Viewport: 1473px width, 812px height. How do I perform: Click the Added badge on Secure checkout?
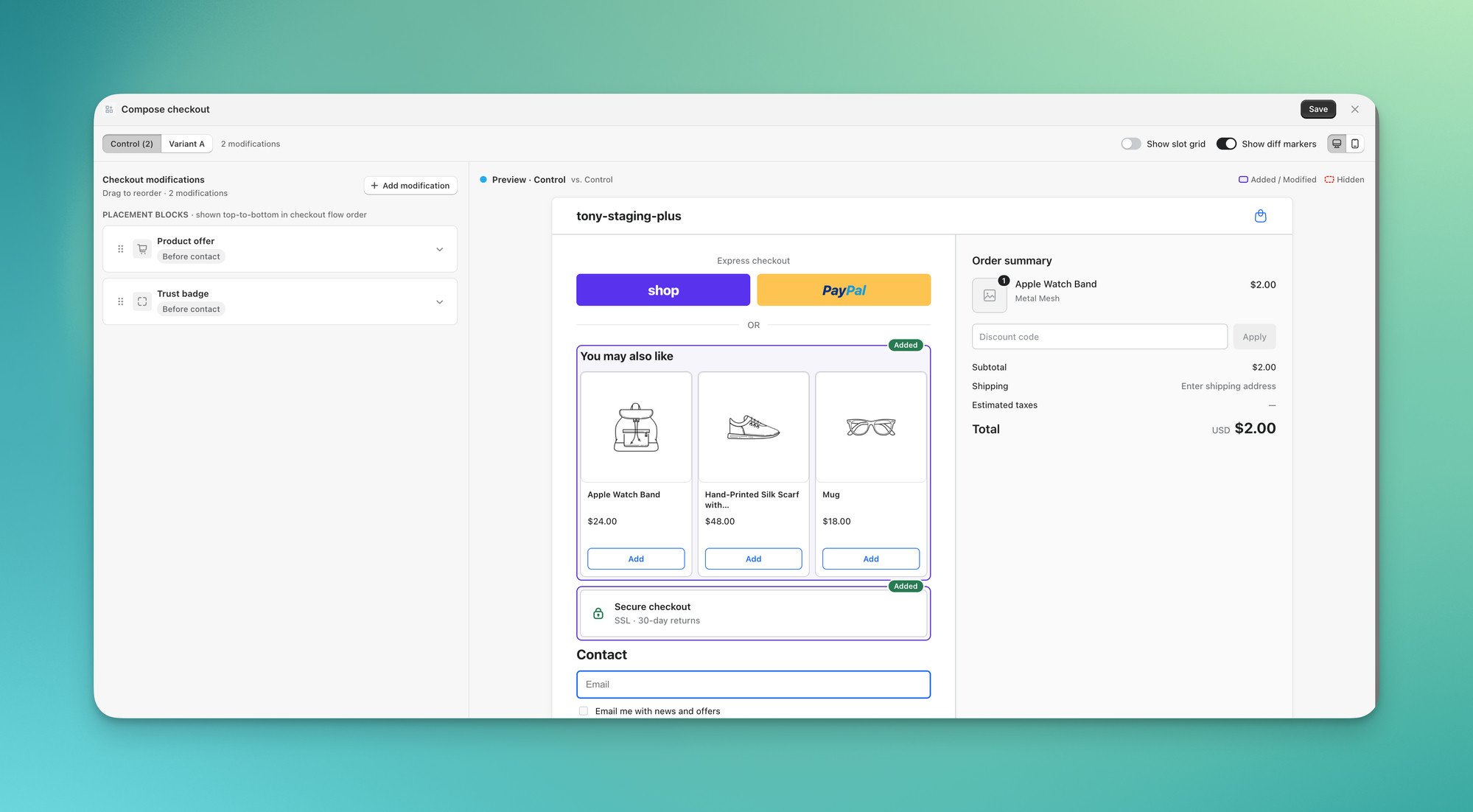[x=906, y=587]
